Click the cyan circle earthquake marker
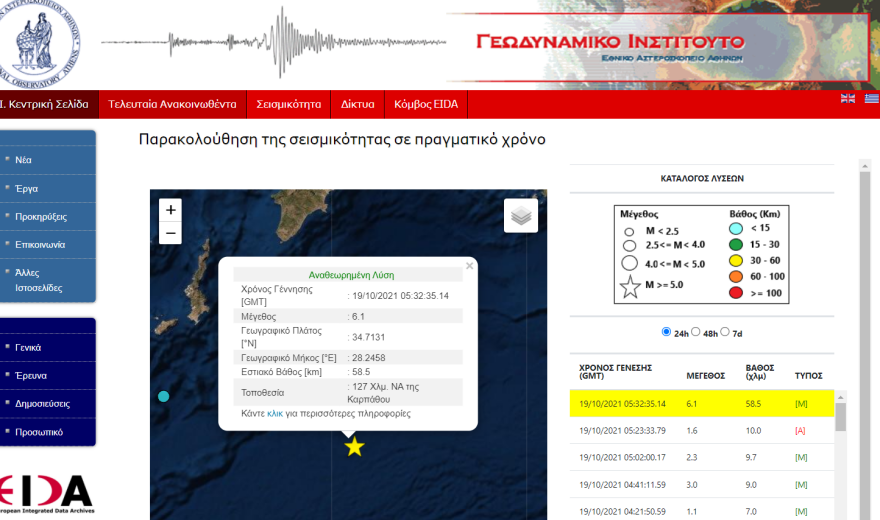 coord(164,397)
